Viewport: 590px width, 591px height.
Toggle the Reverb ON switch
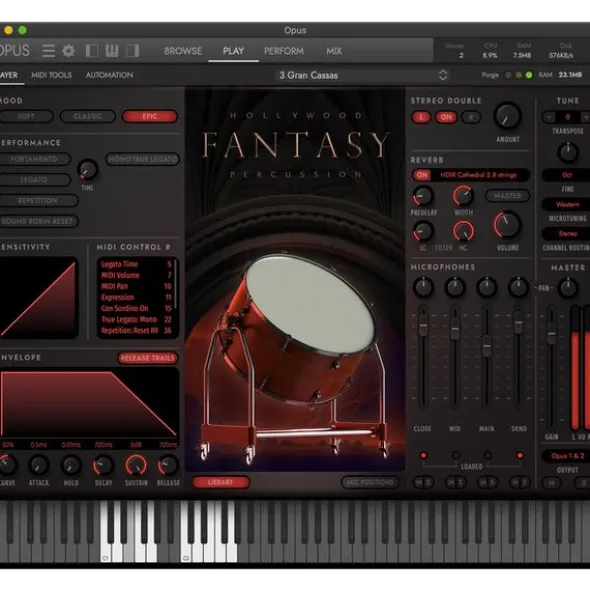pyautogui.click(x=422, y=175)
